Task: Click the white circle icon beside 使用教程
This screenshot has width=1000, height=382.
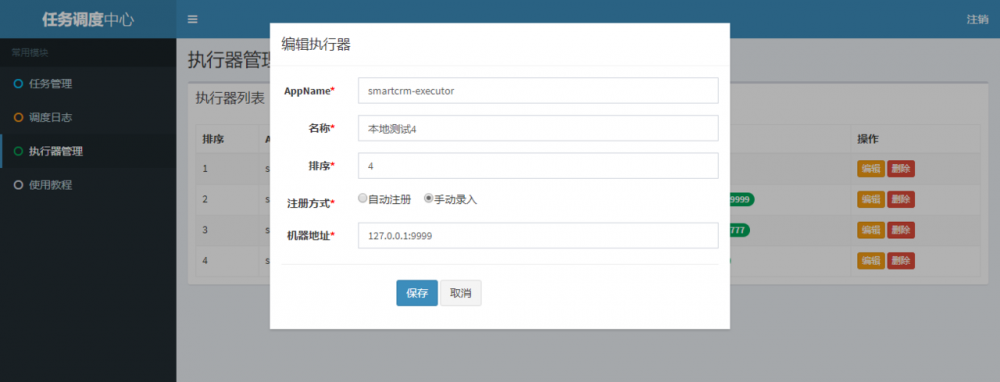Action: coord(18,185)
